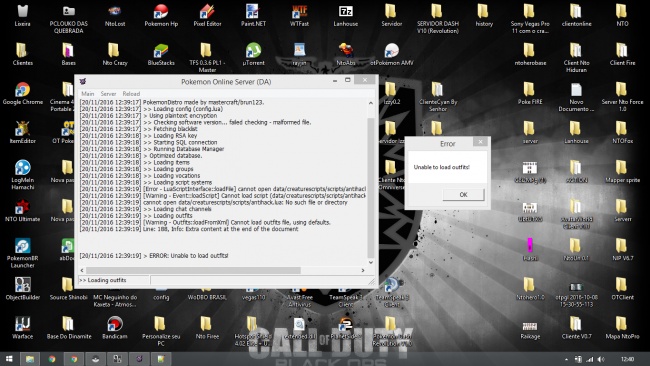Screen dimensions: 650x366
Task: Click the 'Unable to load outfits!' dialog message
Action: (x=441, y=167)
